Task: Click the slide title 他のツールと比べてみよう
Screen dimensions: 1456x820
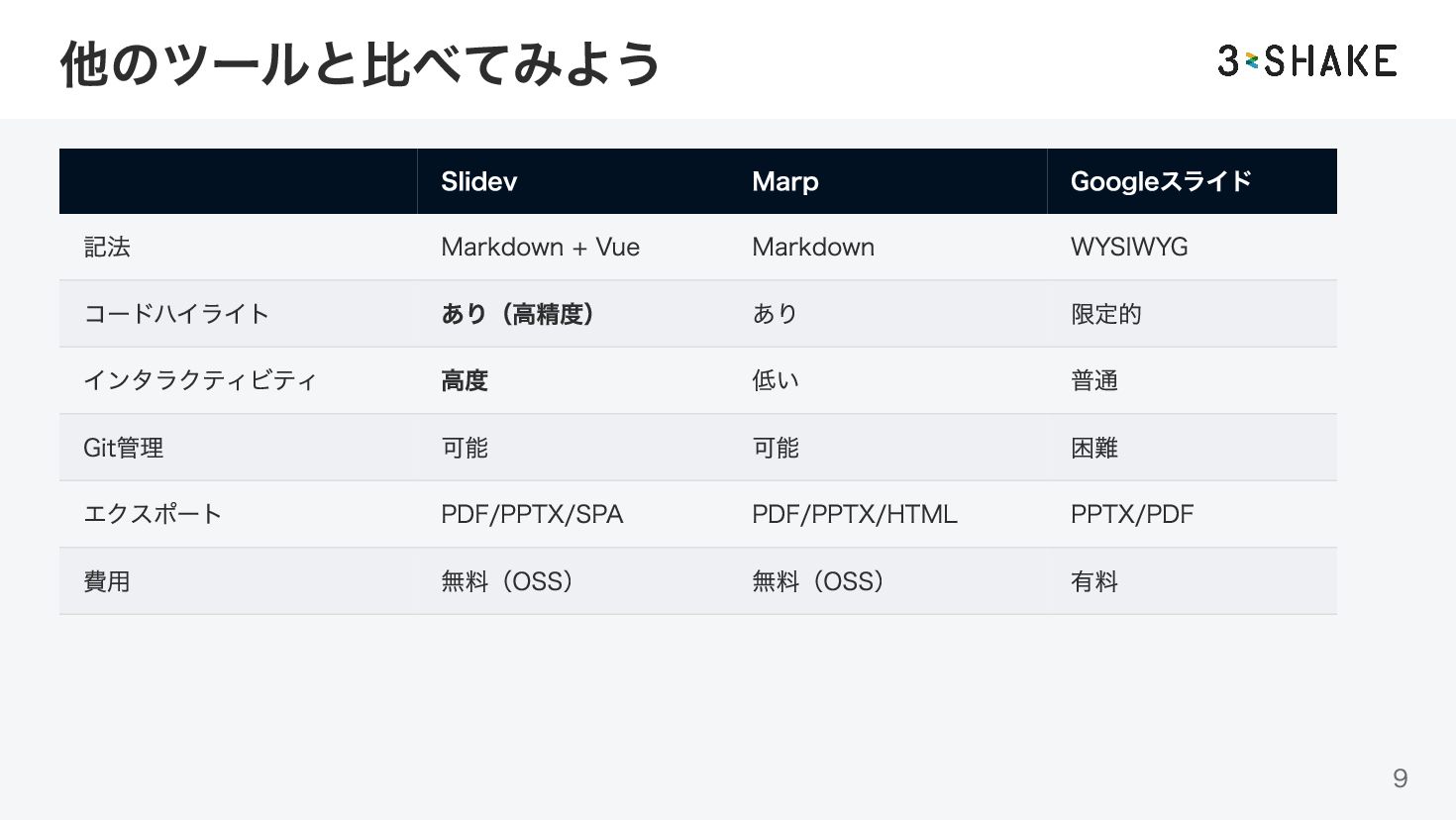Action: coord(361,63)
